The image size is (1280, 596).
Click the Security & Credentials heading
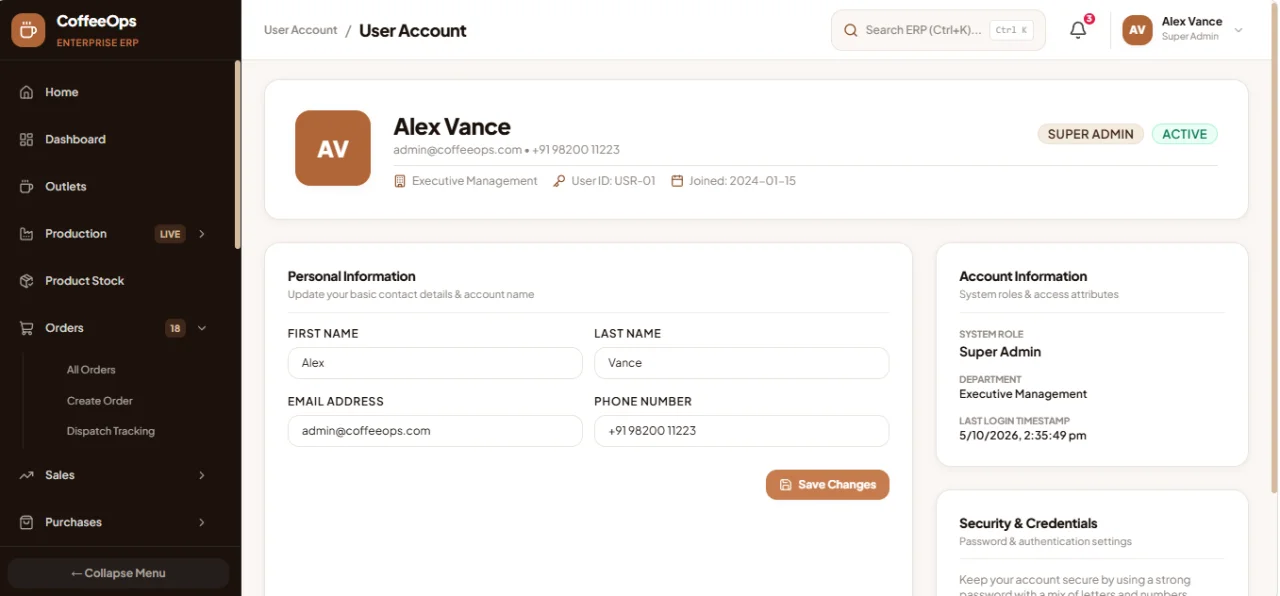tap(1028, 523)
